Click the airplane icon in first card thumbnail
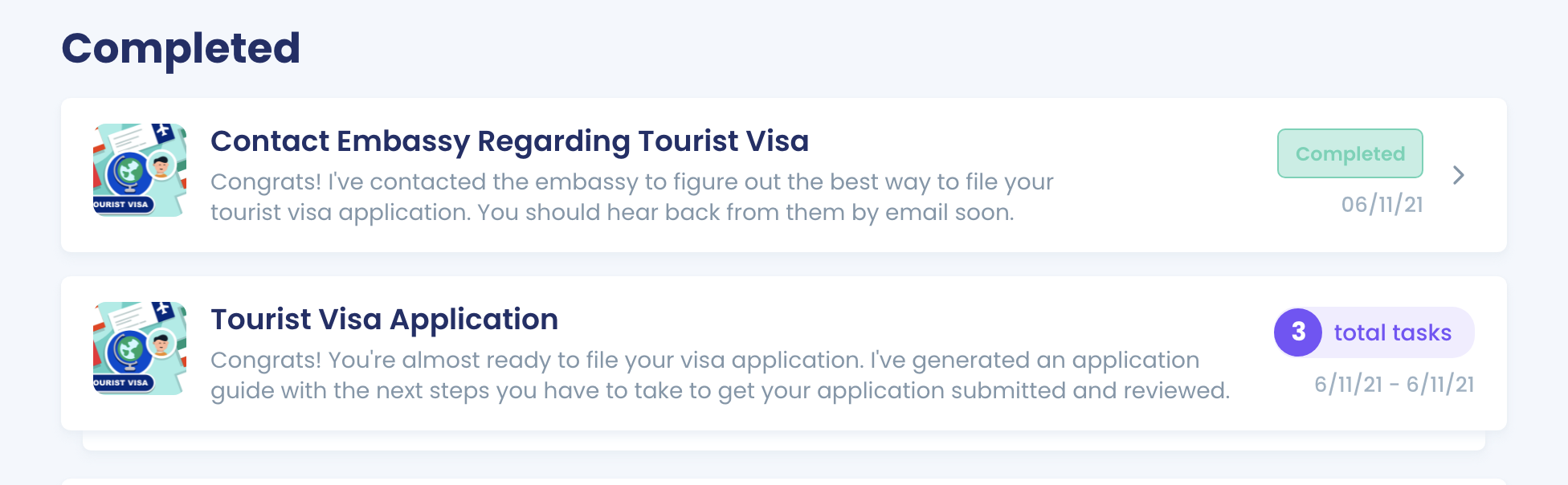 [164, 131]
